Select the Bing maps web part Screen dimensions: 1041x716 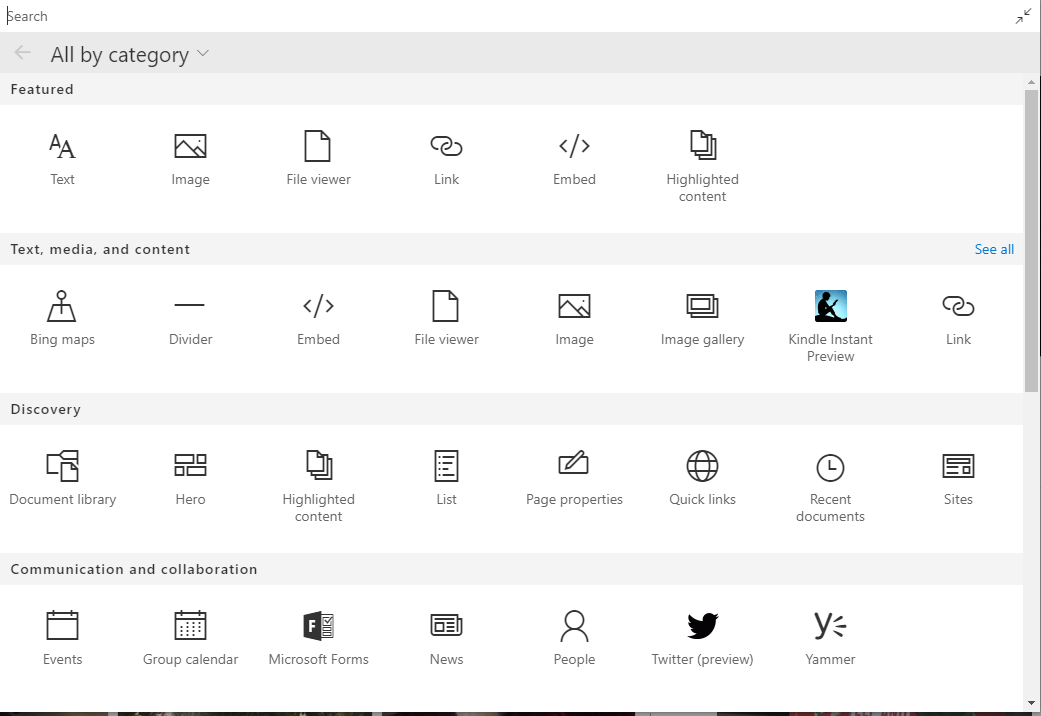point(62,318)
